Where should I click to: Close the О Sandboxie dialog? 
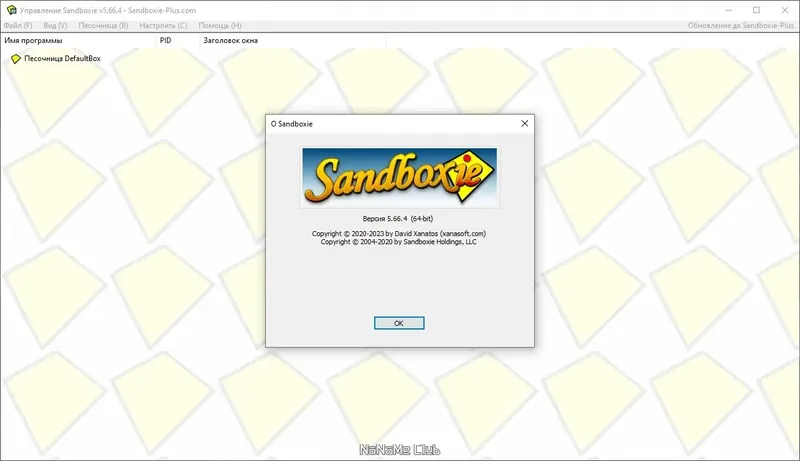tap(524, 123)
